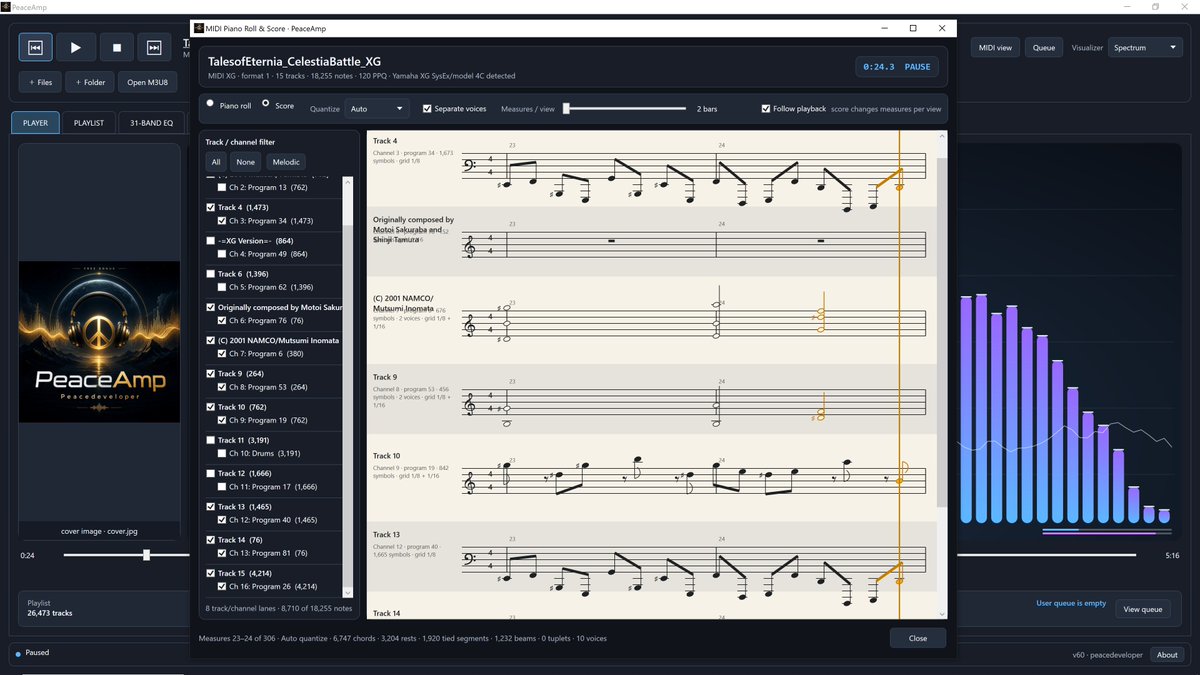This screenshot has height=675, width=1200.
Task: Uncheck Ch 6: Program 76 channel checkbox
Action: pos(222,321)
